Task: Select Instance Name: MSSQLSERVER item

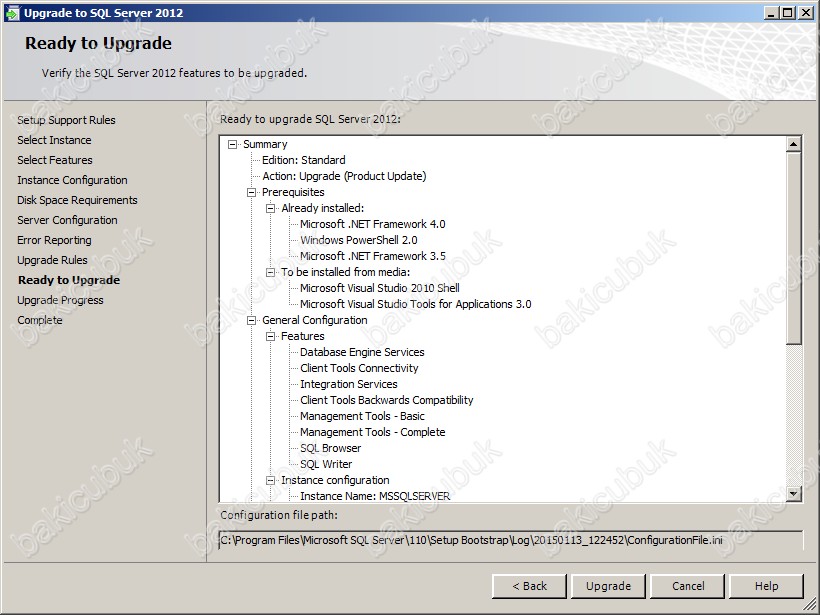Action: (375, 496)
